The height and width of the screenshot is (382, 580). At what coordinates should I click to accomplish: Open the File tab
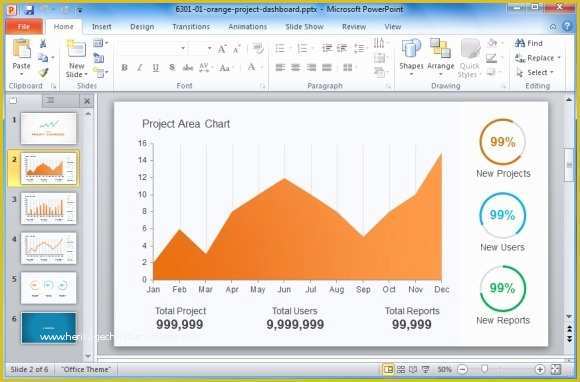[24, 27]
